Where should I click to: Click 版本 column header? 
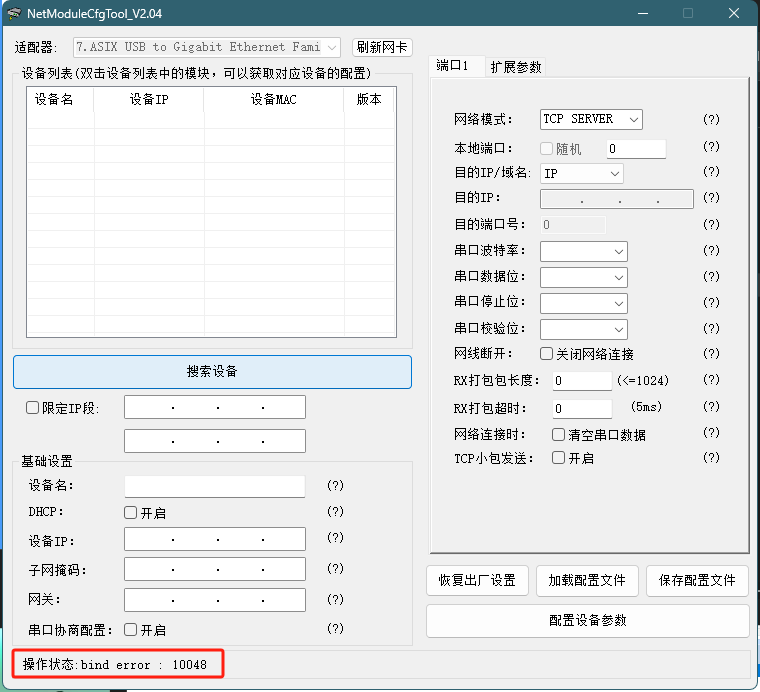pyautogui.click(x=369, y=99)
